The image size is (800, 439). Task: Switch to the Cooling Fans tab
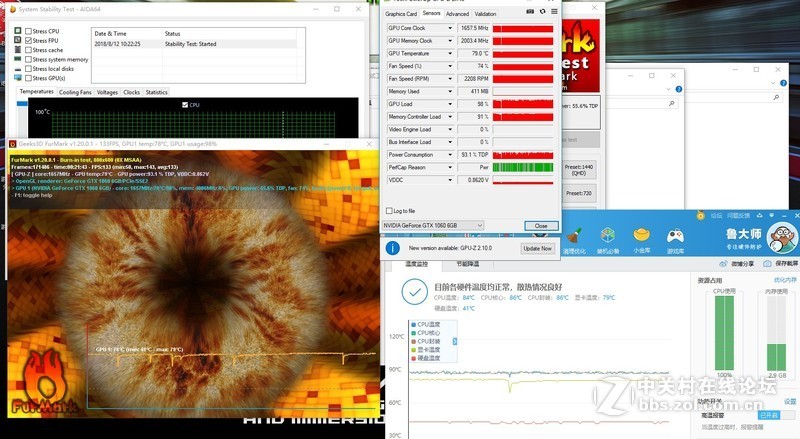coord(75,92)
